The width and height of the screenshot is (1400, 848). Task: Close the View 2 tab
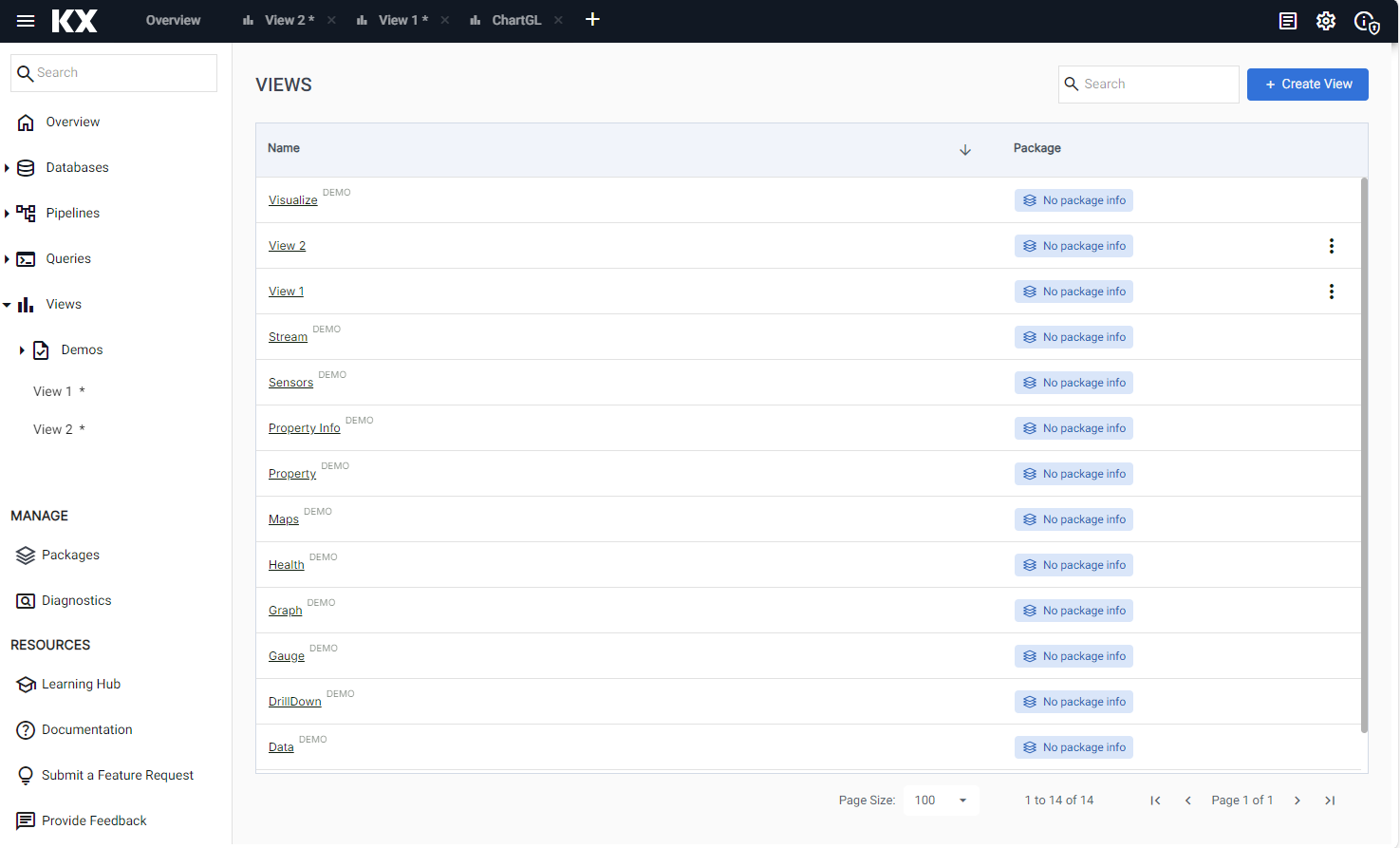tap(331, 20)
